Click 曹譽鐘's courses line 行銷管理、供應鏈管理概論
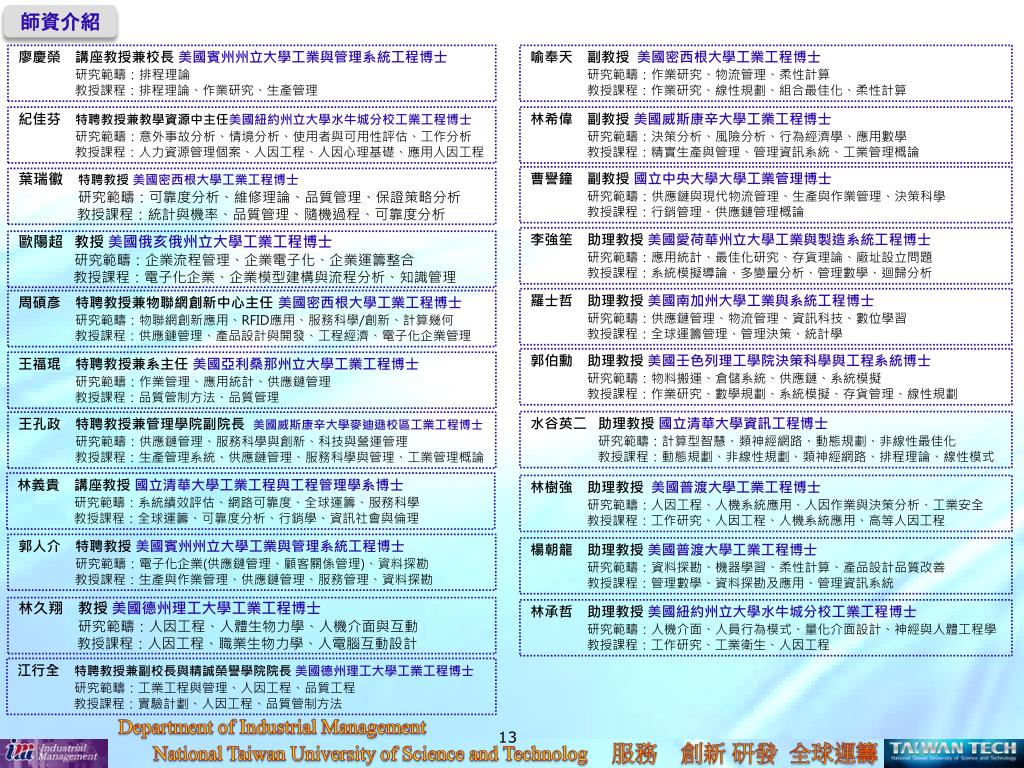Image resolution: width=1024 pixels, height=768 pixels. (x=696, y=212)
